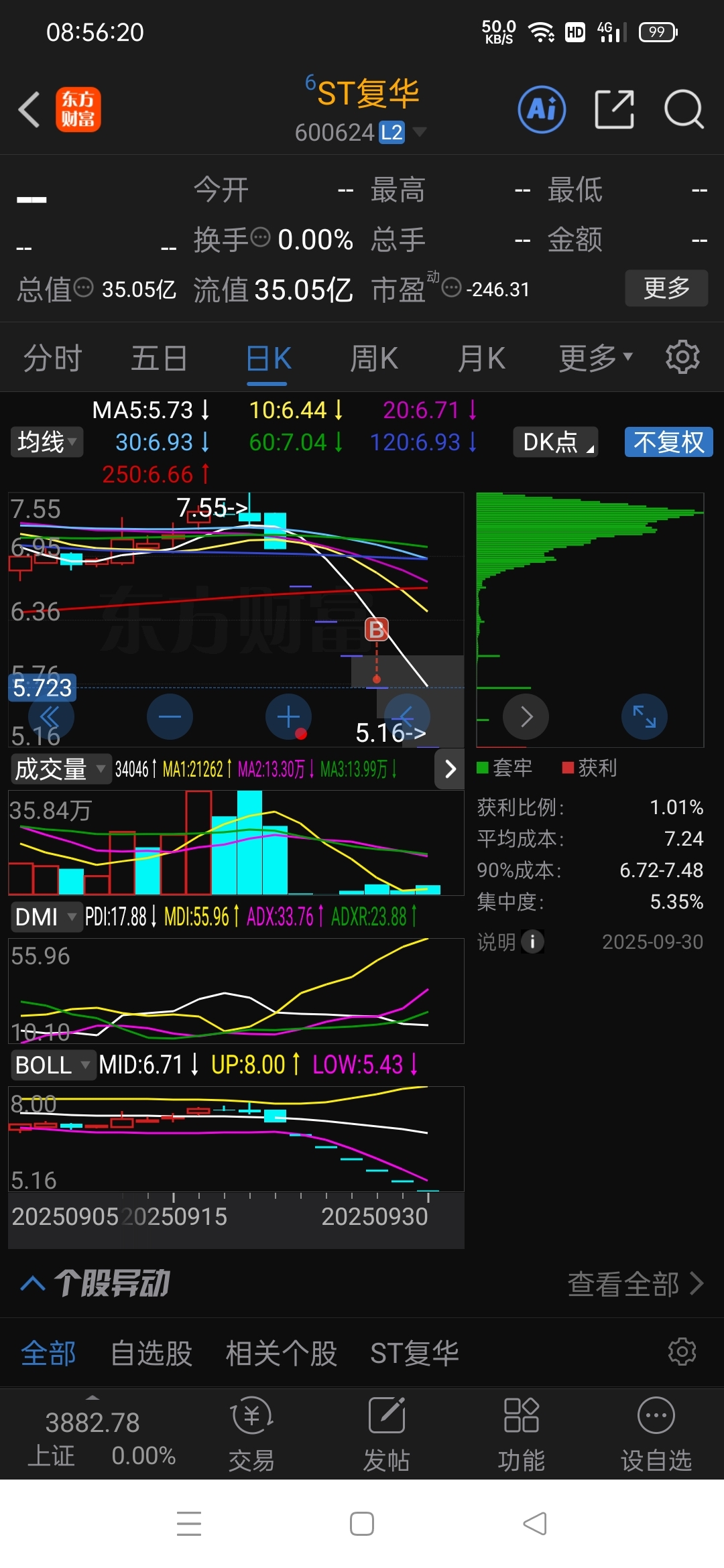Open 交易 trading icon

(x=251, y=1435)
